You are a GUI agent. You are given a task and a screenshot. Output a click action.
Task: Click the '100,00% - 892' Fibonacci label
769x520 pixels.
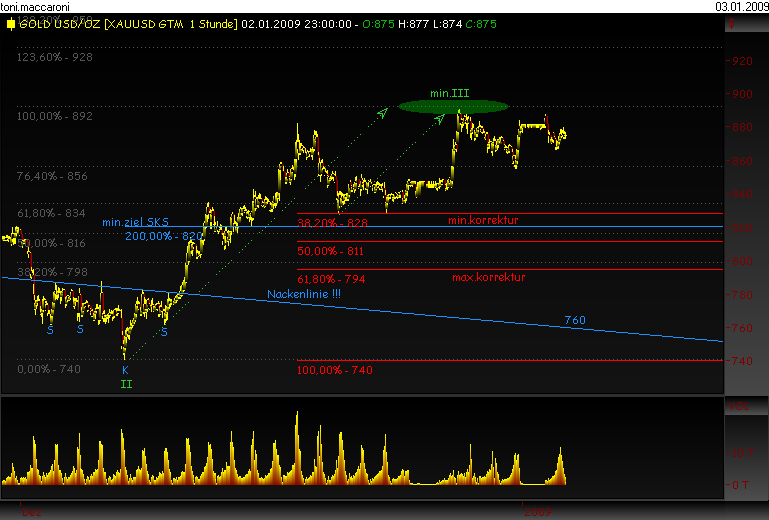click(x=54, y=116)
